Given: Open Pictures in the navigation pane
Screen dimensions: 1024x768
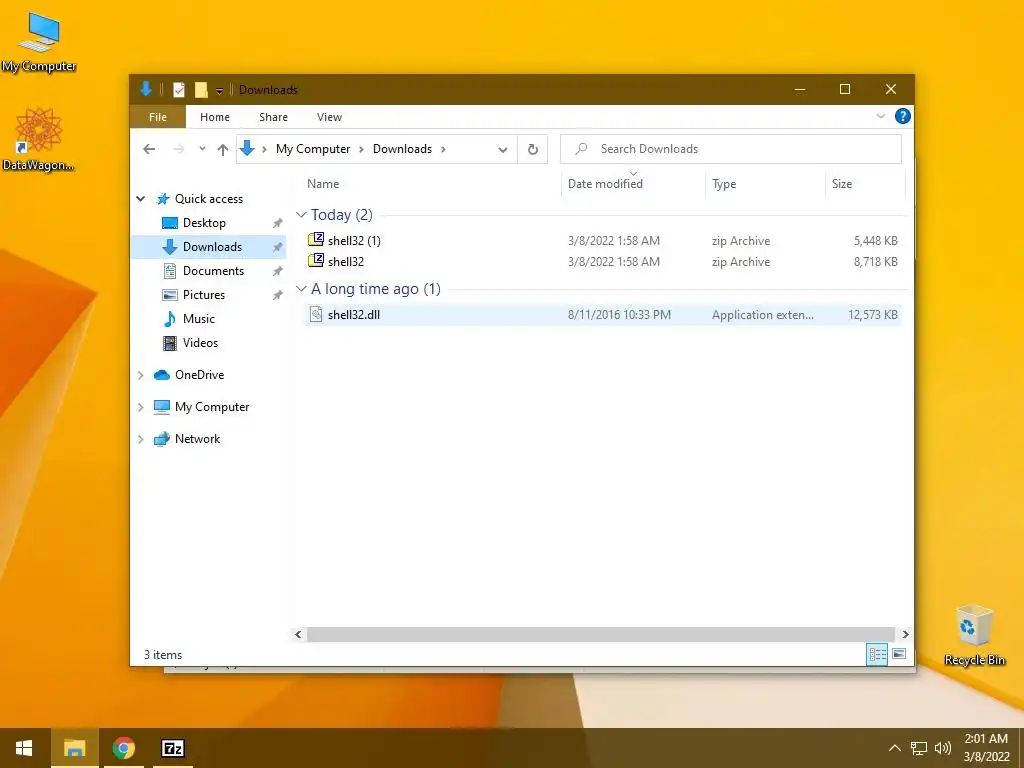Looking at the screenshot, I should 204,295.
